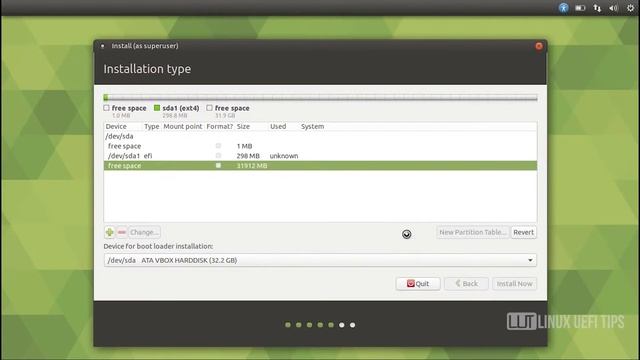Select the /dev/sda1 efi row
This screenshot has width=640, height=360.
click(320, 156)
